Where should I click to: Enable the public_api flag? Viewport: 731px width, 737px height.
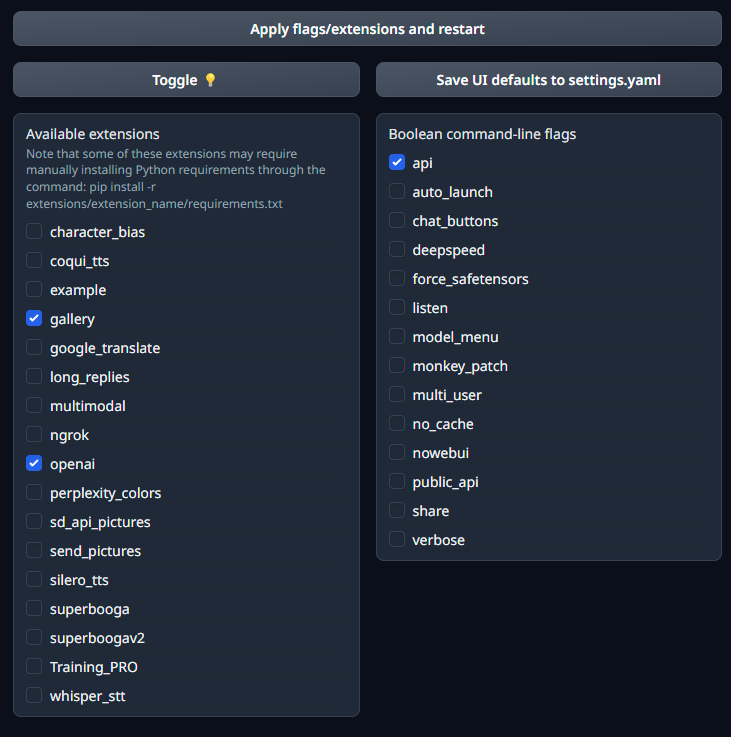pyautogui.click(x=397, y=481)
